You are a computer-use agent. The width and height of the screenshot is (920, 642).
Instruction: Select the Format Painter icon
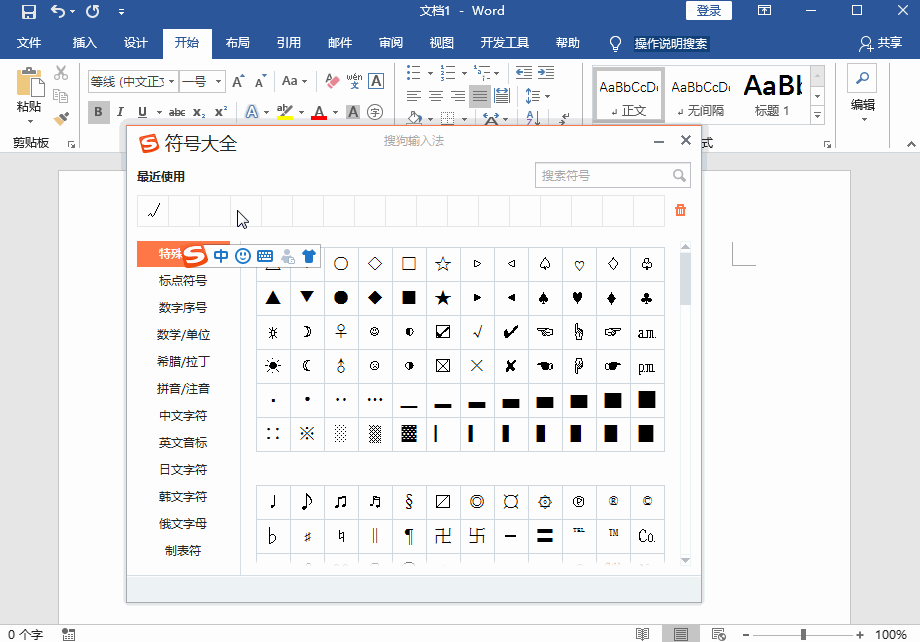(x=59, y=119)
